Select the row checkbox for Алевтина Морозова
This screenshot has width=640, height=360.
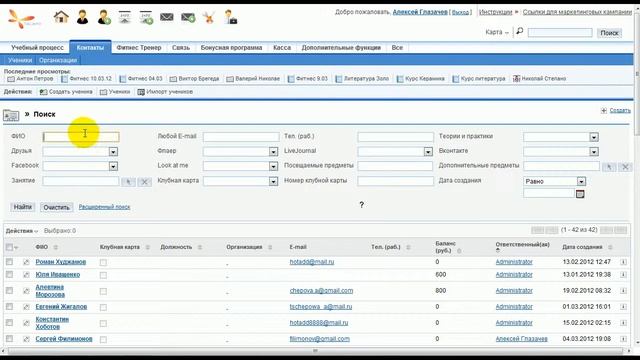[9, 291]
